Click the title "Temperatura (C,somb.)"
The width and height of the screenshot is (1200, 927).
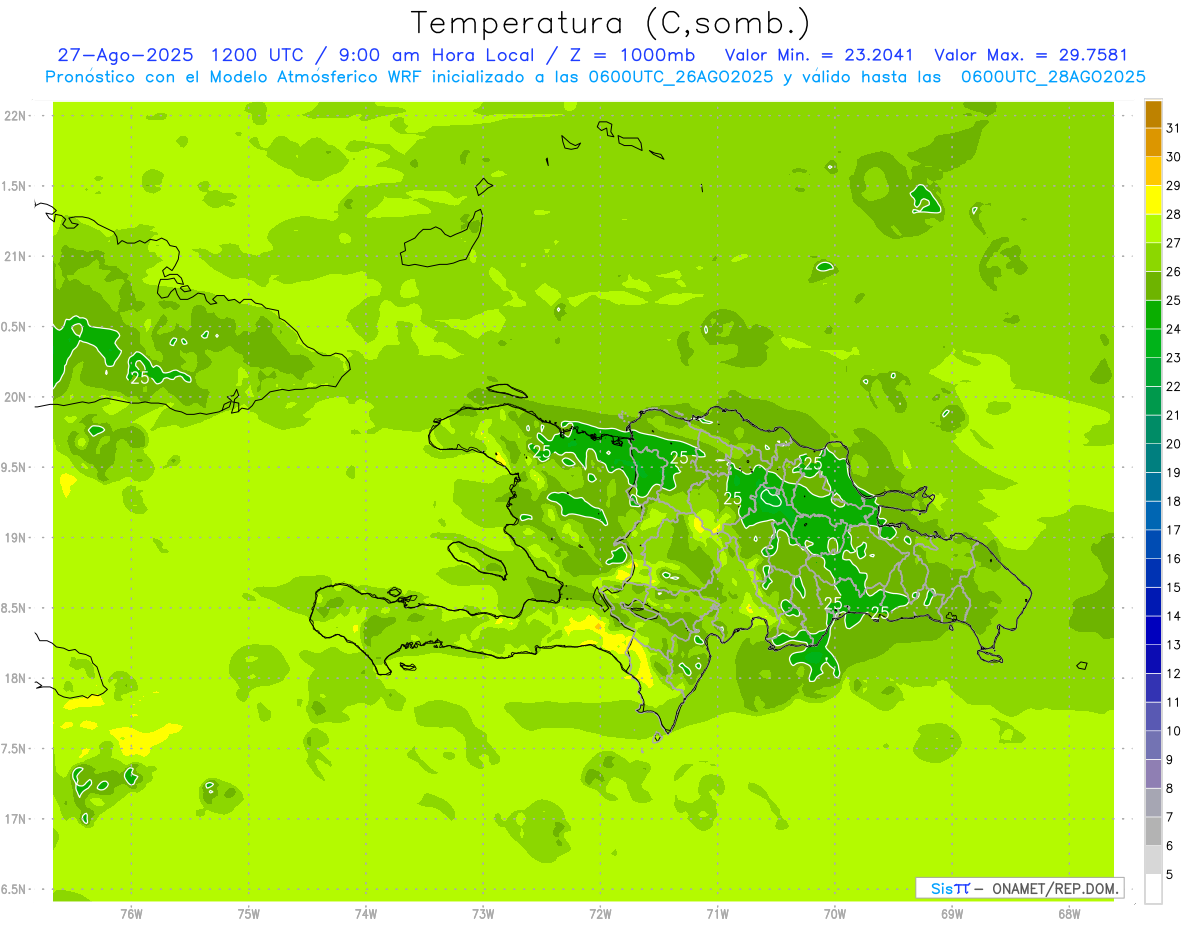pyautogui.click(x=611, y=23)
